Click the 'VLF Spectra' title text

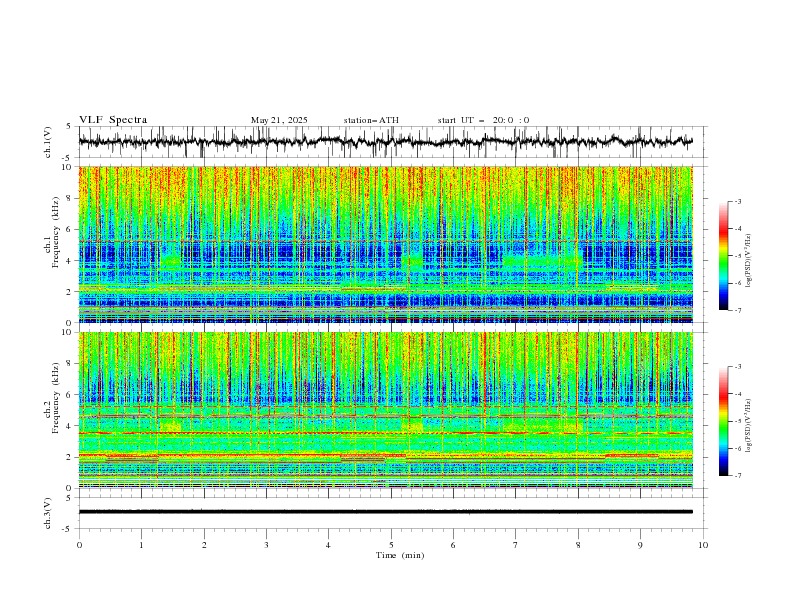click(x=113, y=120)
